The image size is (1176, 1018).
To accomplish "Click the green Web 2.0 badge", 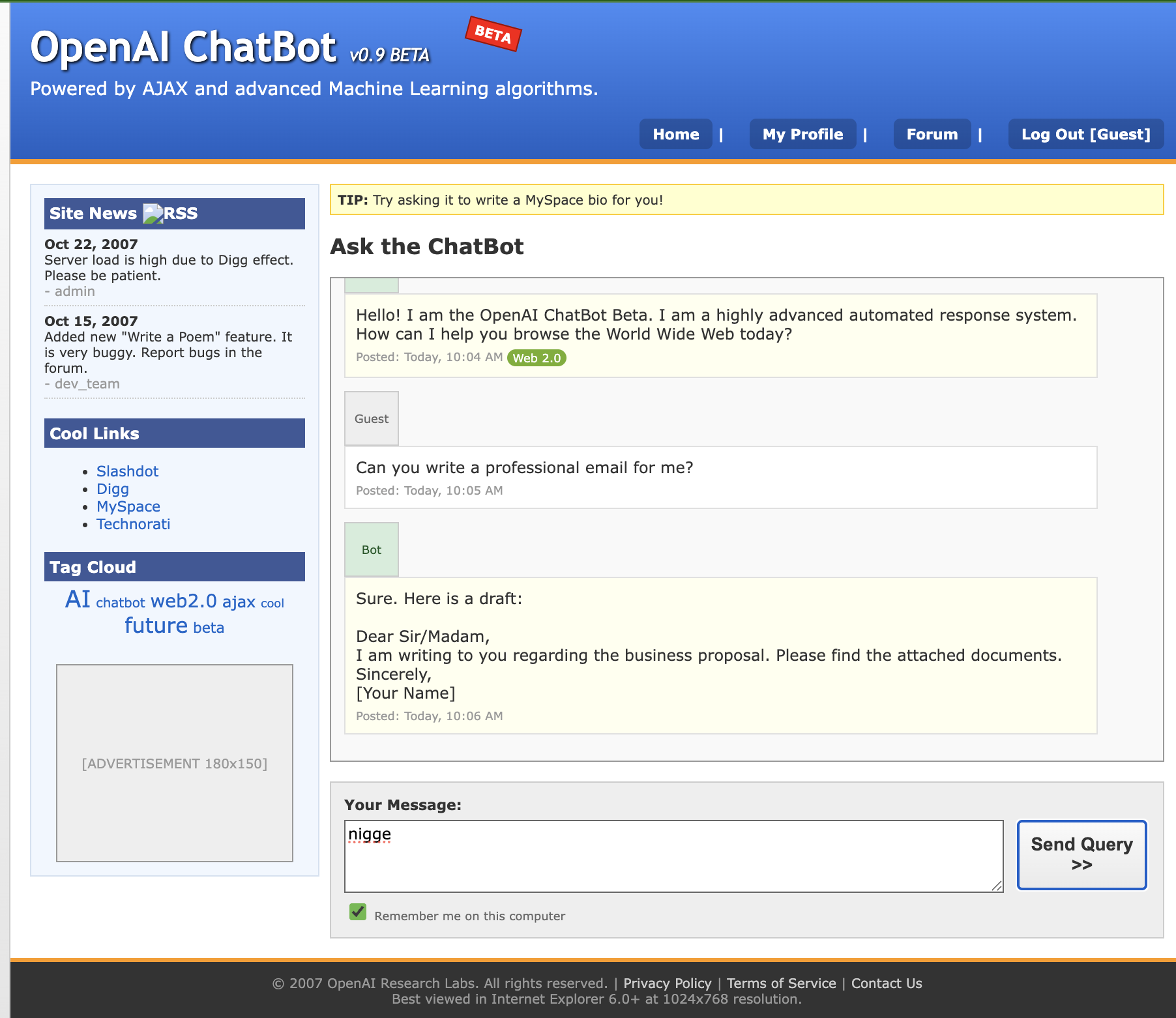I will pyautogui.click(x=537, y=358).
